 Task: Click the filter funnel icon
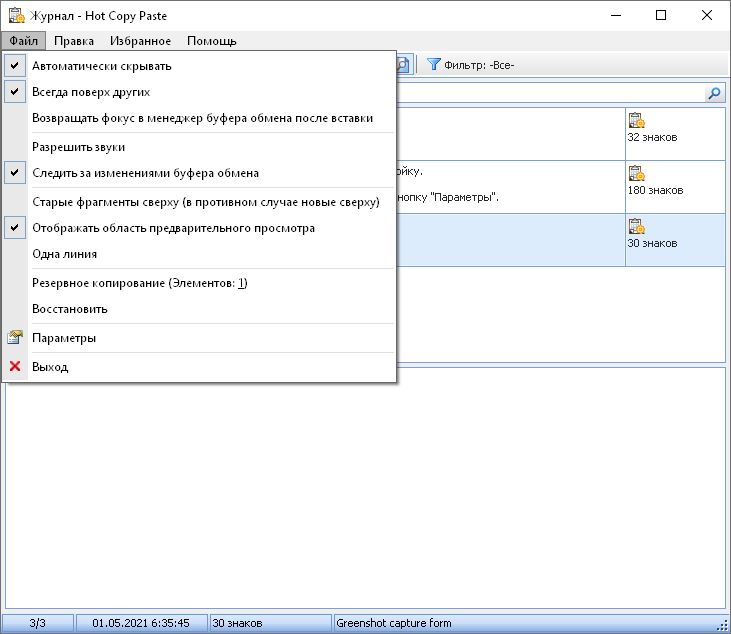(434, 64)
